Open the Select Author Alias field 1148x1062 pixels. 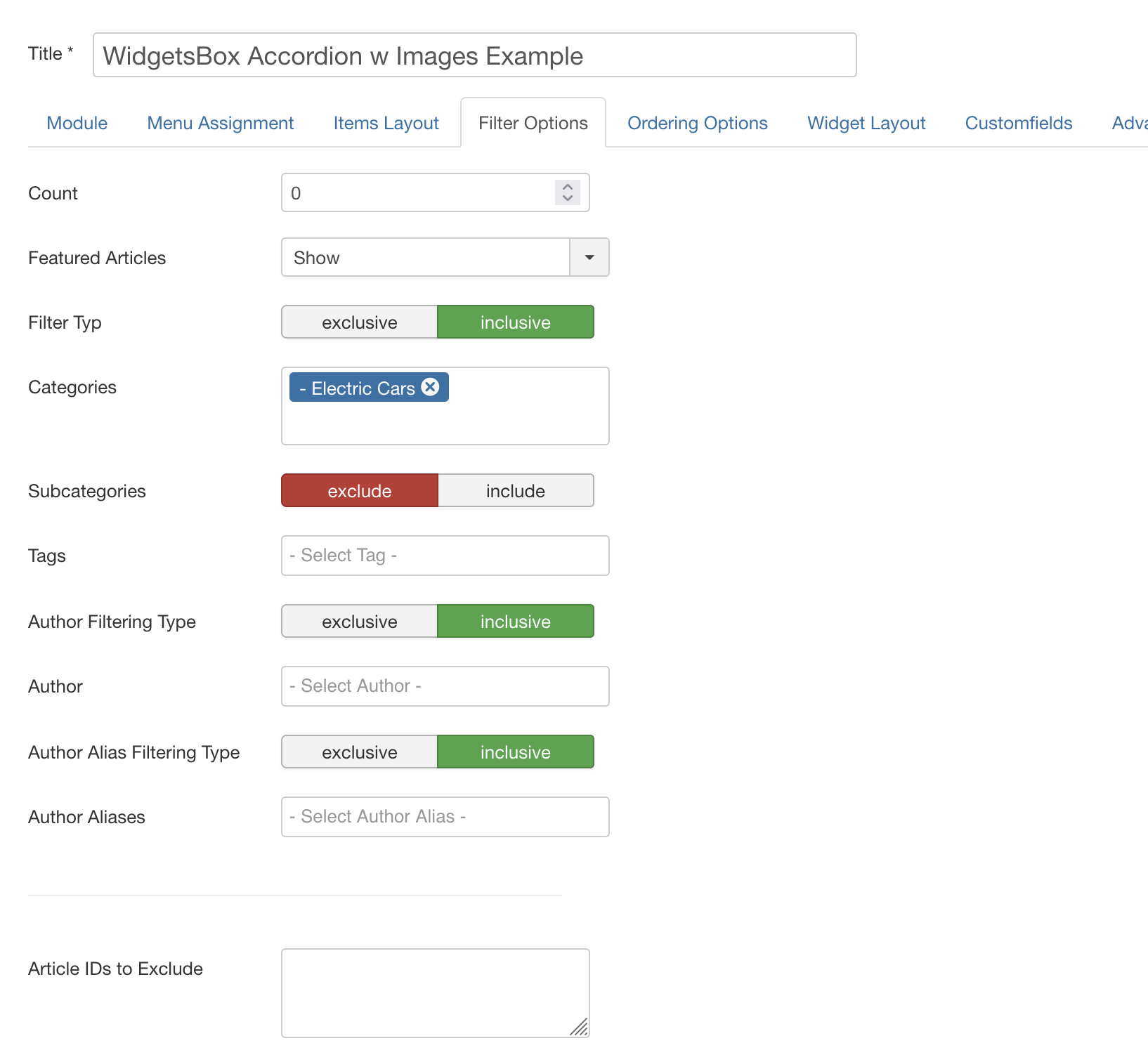coord(445,817)
